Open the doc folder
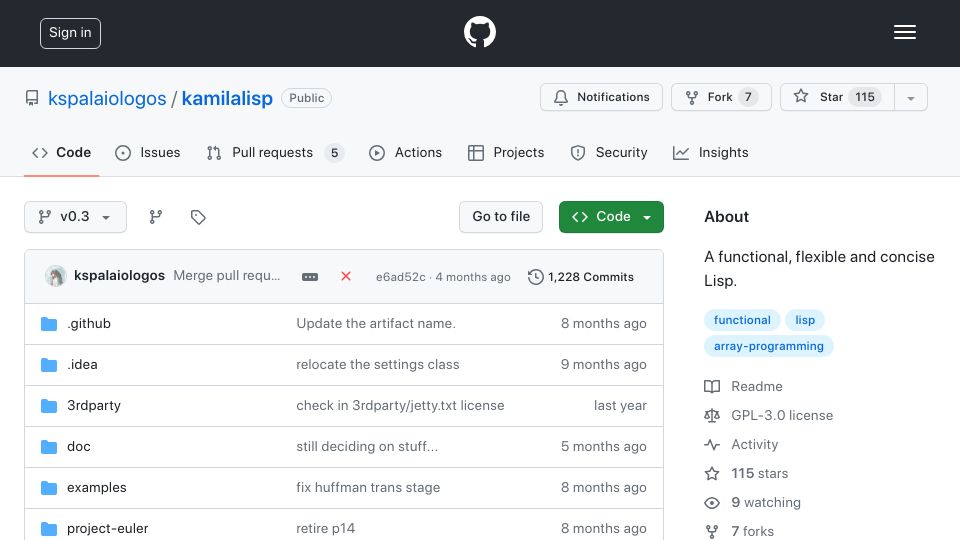Viewport: 960px width, 540px height. [78, 446]
